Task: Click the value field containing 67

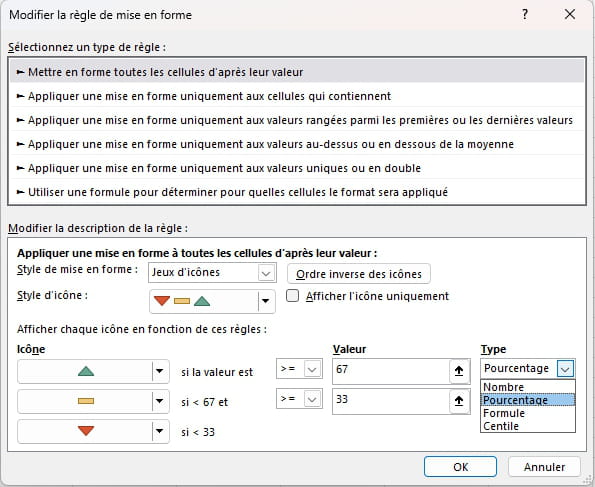Action: coord(391,371)
